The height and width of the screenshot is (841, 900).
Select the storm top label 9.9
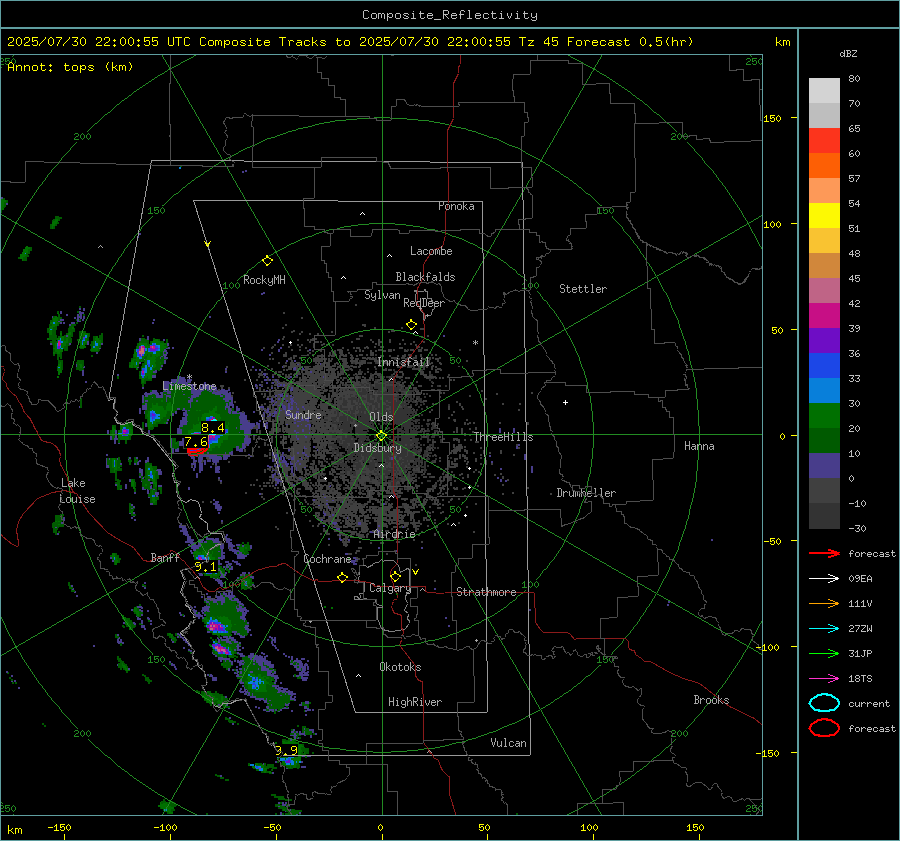pos(286,750)
